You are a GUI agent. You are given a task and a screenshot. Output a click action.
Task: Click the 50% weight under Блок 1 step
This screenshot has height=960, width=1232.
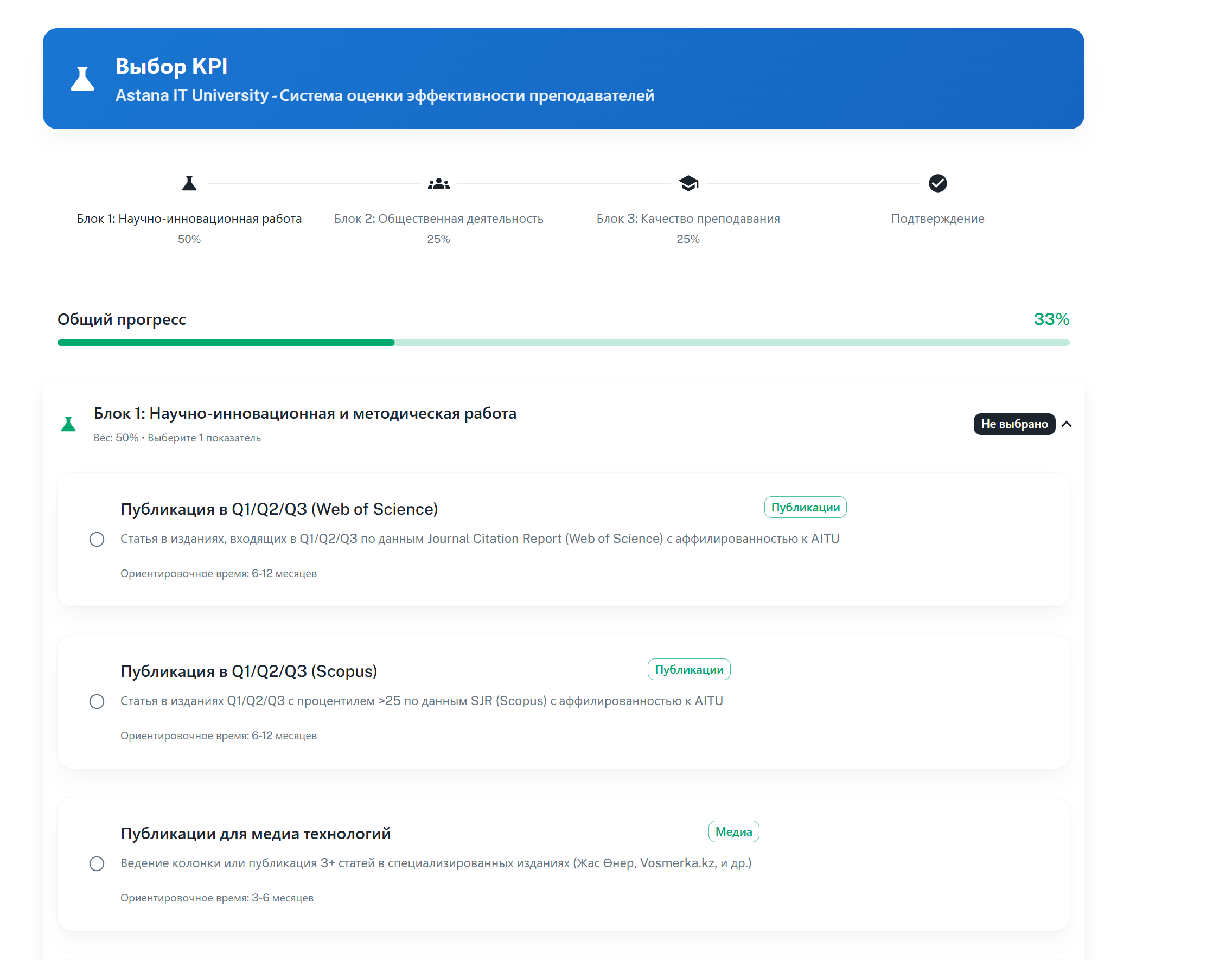189,239
